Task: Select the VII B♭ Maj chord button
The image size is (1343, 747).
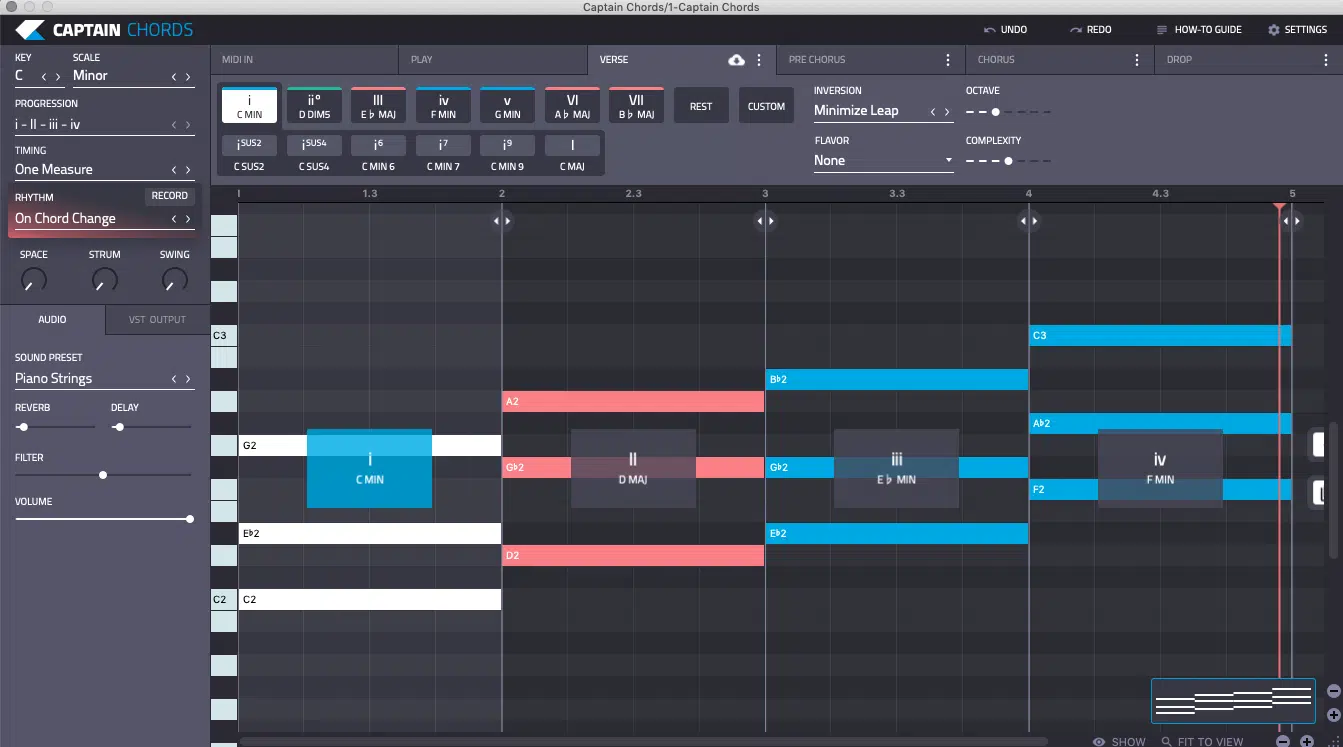Action: [x=636, y=106]
